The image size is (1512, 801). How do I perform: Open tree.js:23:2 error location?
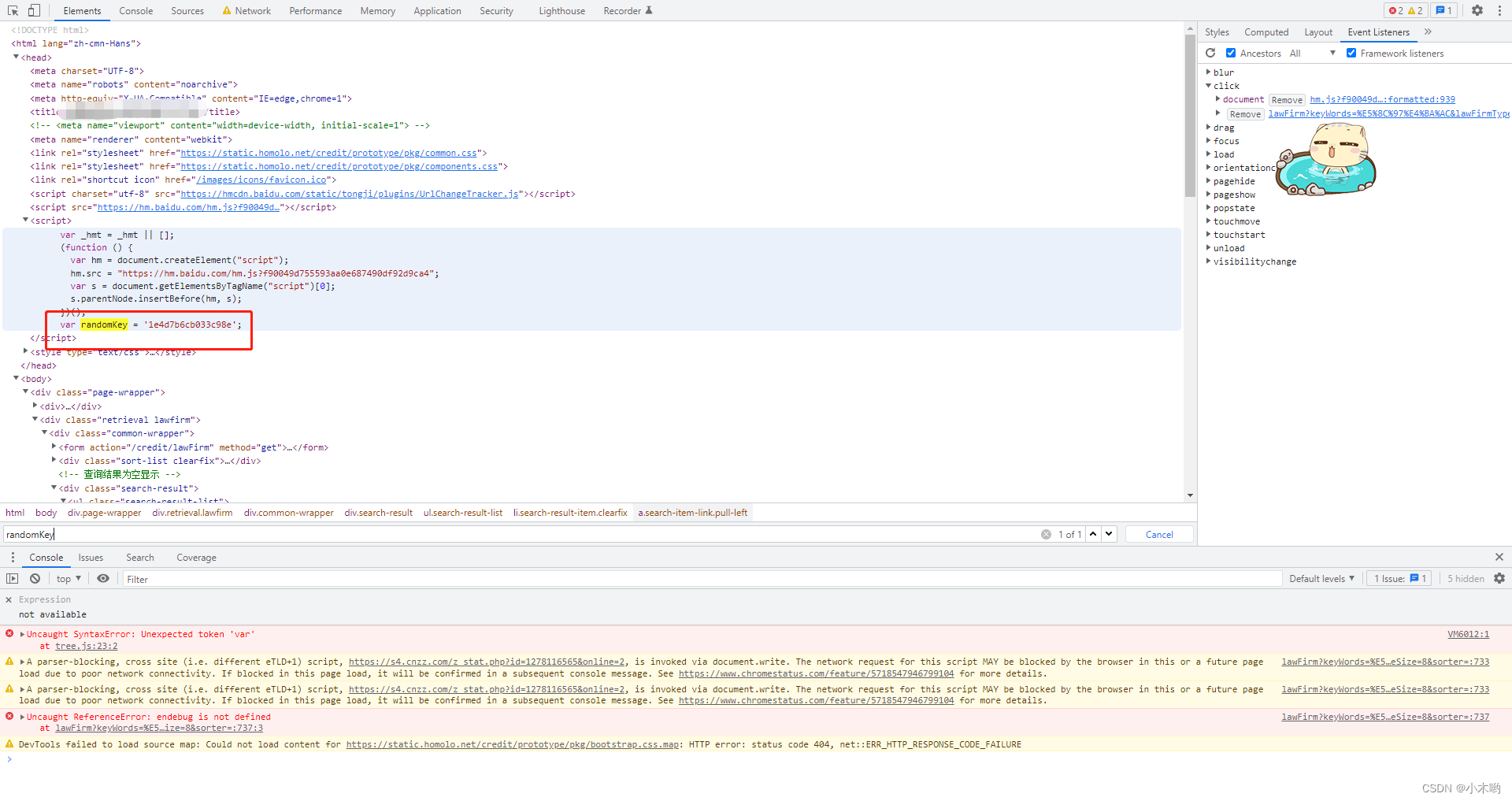[x=87, y=646]
